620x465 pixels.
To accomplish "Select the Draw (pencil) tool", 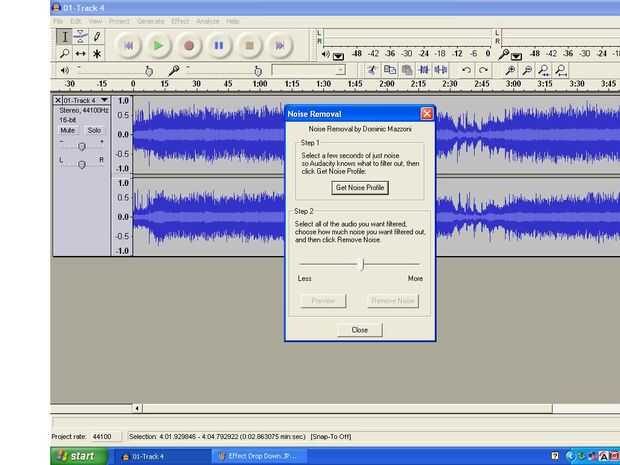I will 97,37.
